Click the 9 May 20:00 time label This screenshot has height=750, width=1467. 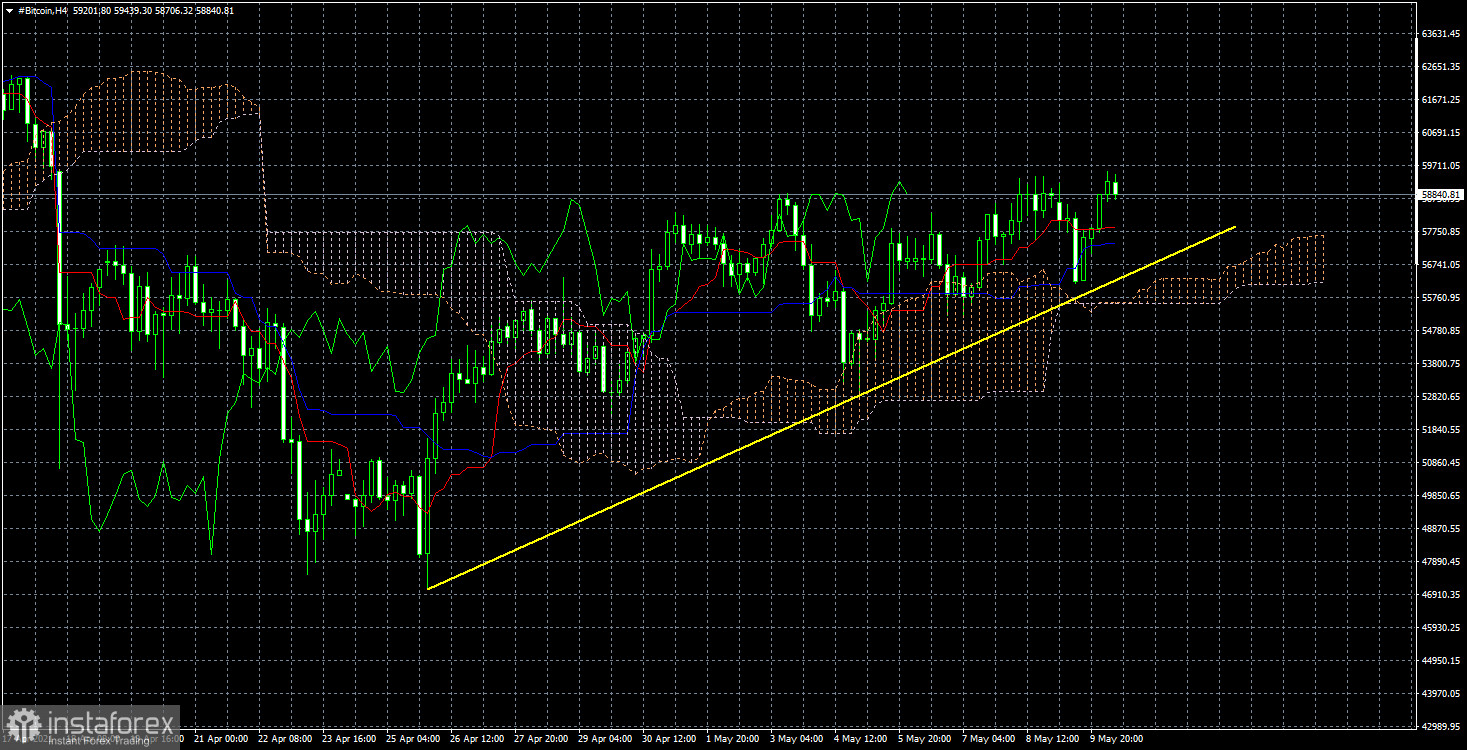tap(1117, 739)
